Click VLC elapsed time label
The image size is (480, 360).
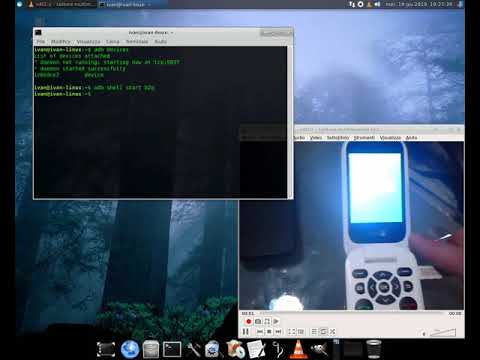pos(248,313)
